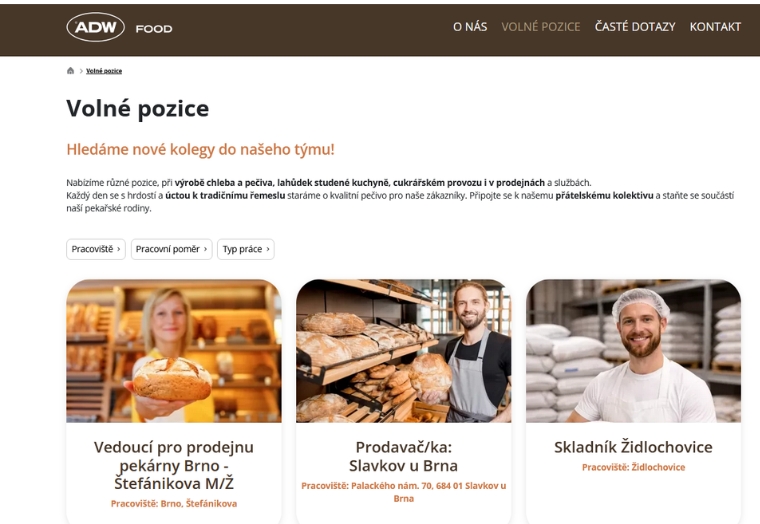Open Vedoucí pro prodejnu pekárny Brno listing
Screen dimensions: 760x524
(174, 465)
